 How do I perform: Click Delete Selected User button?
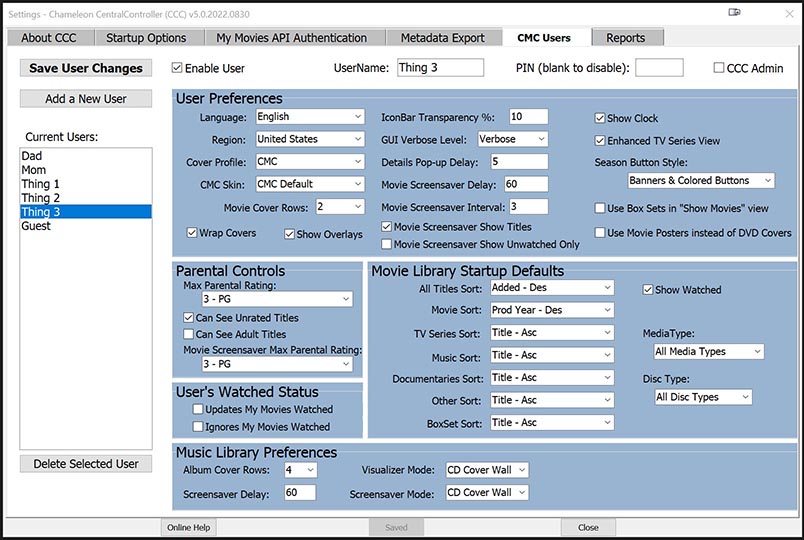tap(86, 464)
